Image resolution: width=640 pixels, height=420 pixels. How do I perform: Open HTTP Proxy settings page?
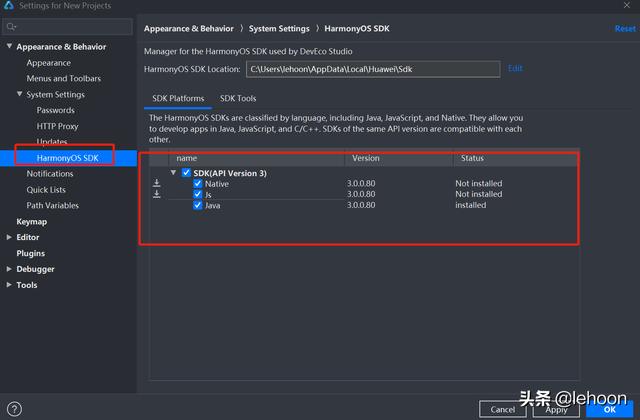click(57, 126)
